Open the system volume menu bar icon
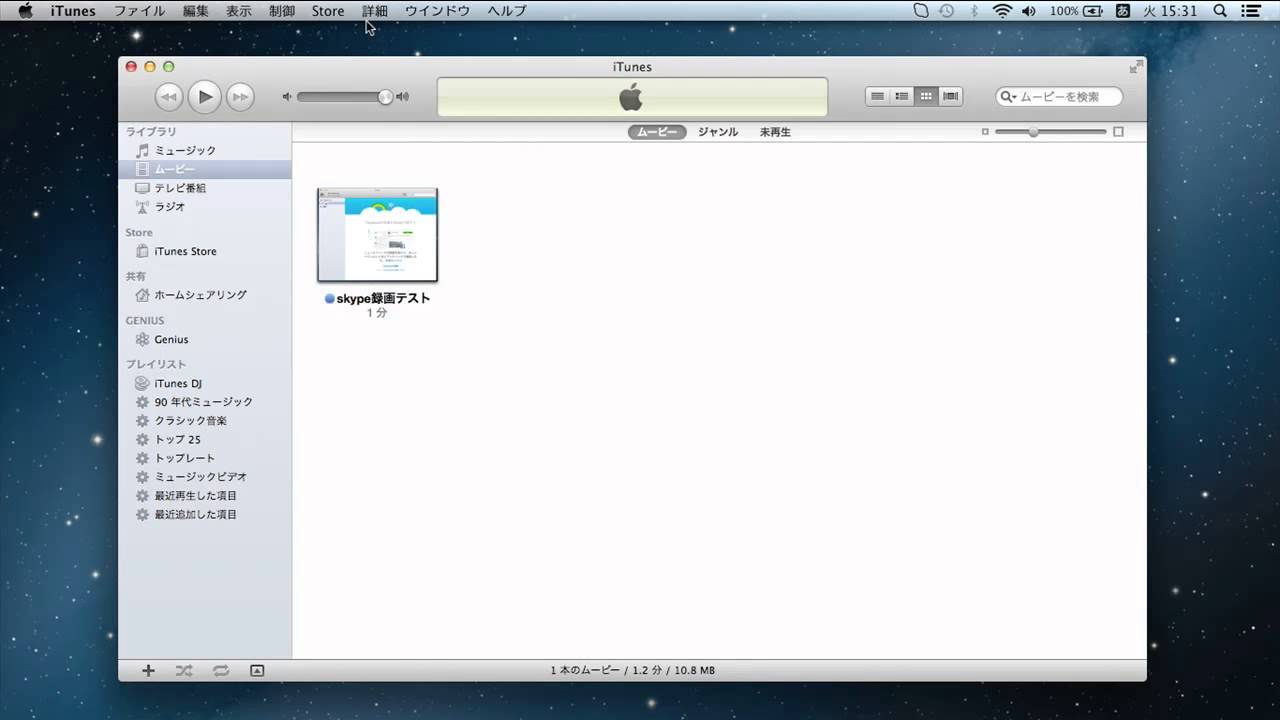The image size is (1280, 720). [x=1029, y=11]
